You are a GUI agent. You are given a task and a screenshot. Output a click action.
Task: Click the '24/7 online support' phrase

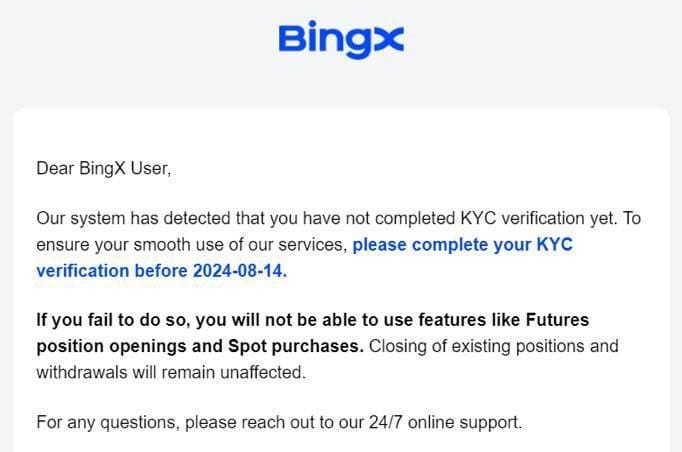click(x=445, y=422)
